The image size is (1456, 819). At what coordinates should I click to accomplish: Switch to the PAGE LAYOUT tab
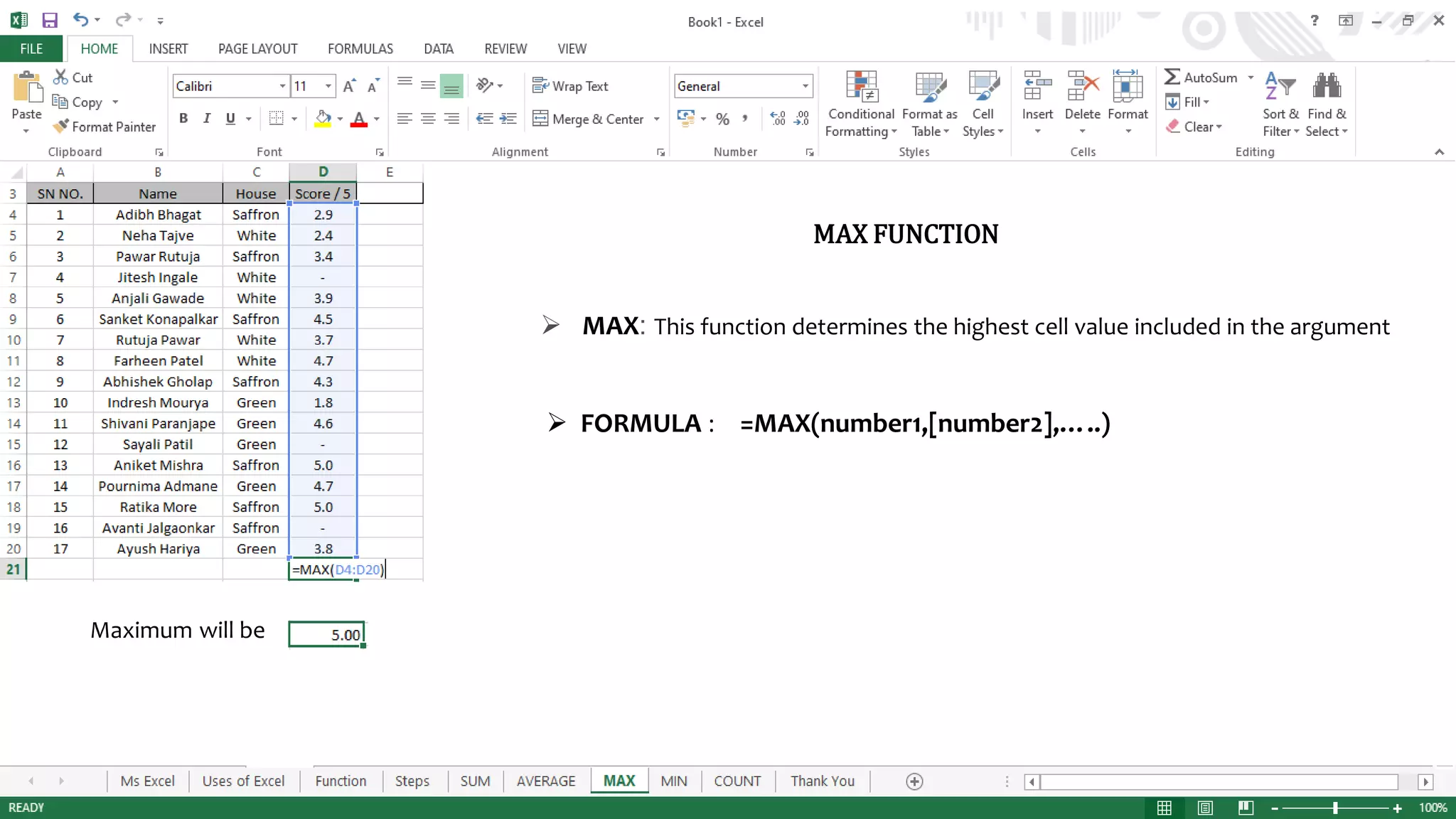click(x=257, y=48)
